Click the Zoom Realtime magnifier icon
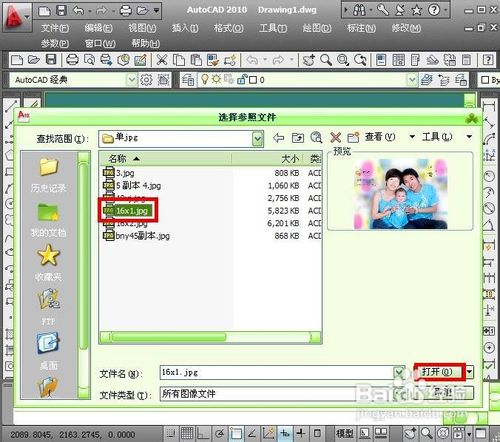 (326, 60)
